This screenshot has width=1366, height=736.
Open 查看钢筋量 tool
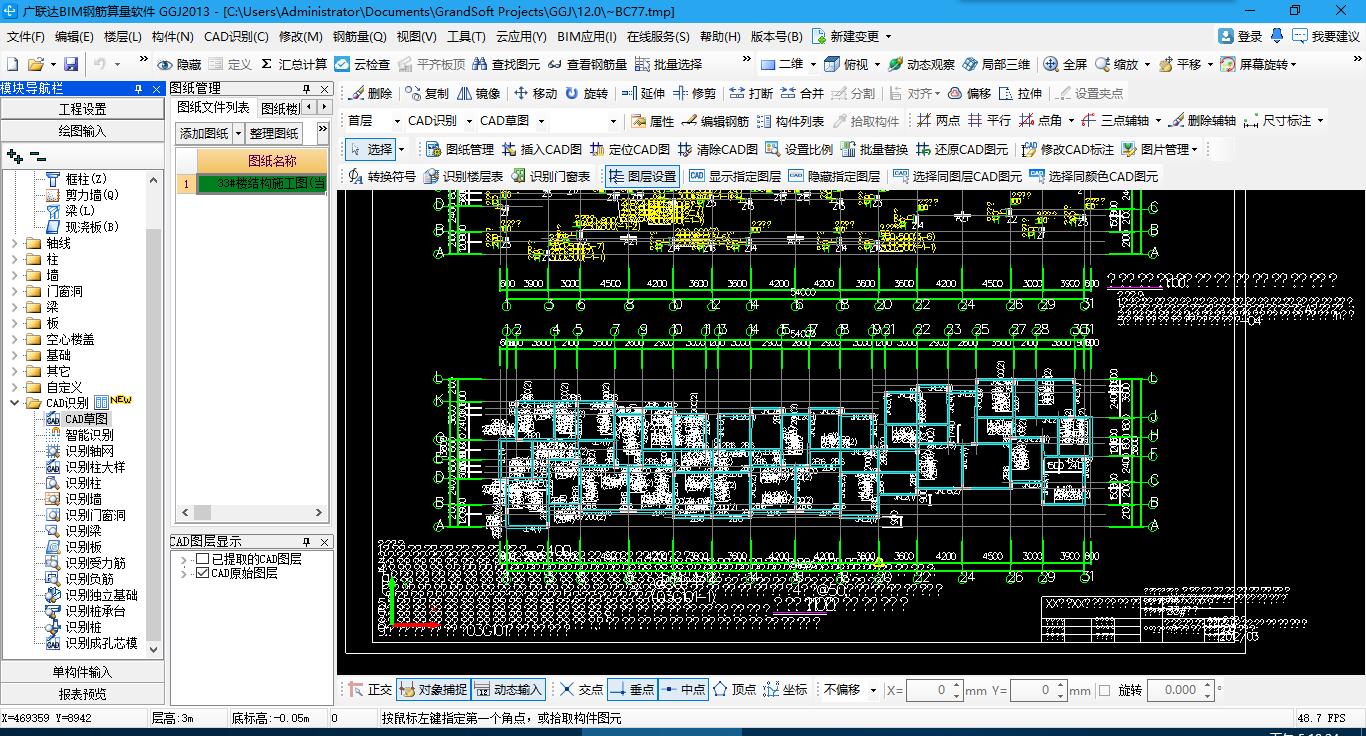click(587, 64)
